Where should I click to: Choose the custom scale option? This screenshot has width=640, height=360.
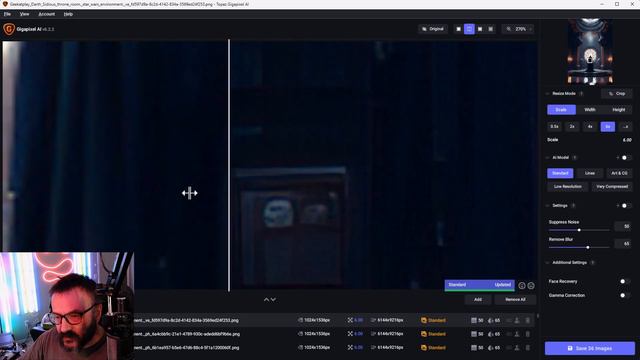[x=626, y=127]
